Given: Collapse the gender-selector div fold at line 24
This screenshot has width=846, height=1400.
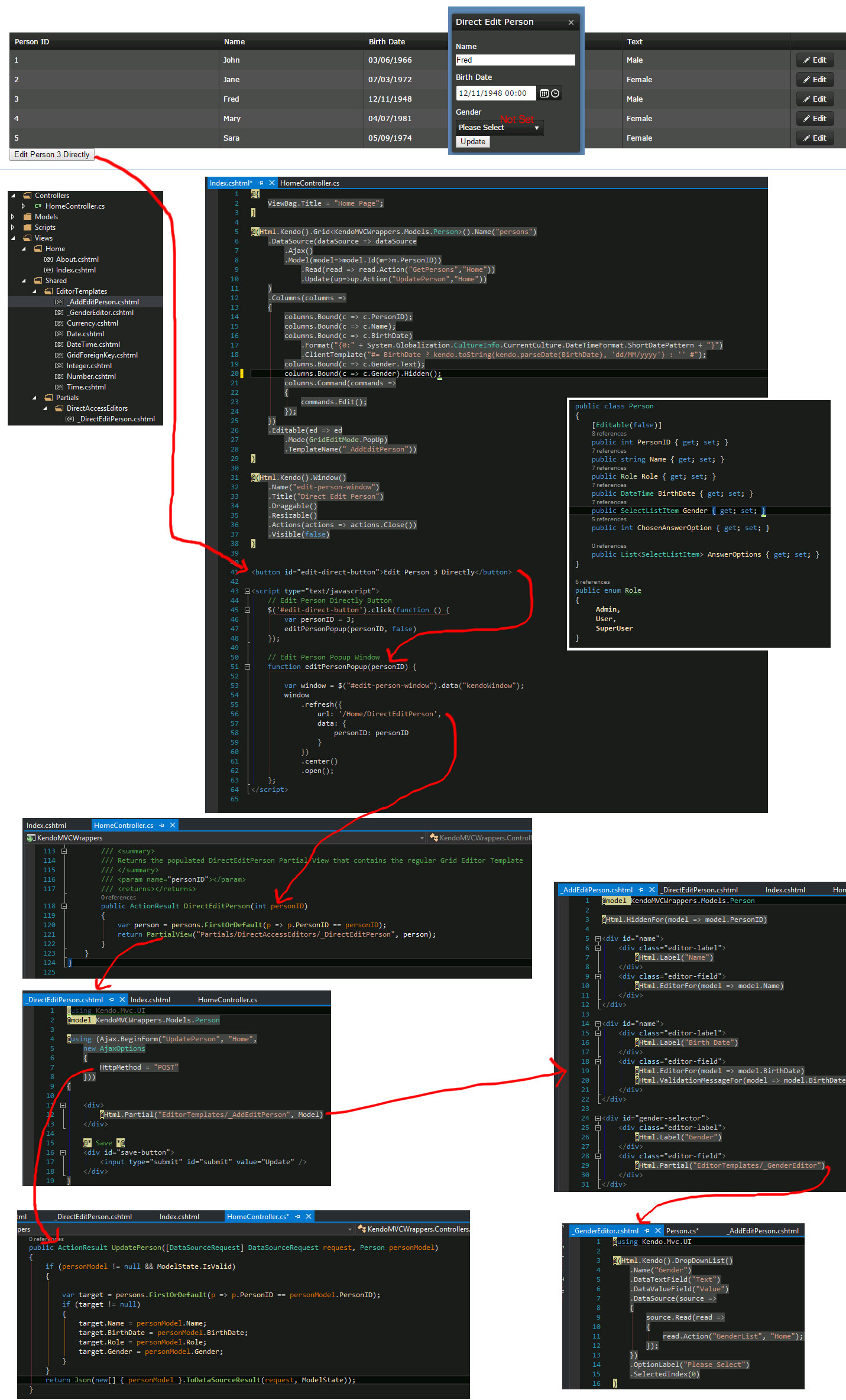Looking at the screenshot, I should 598,1118.
